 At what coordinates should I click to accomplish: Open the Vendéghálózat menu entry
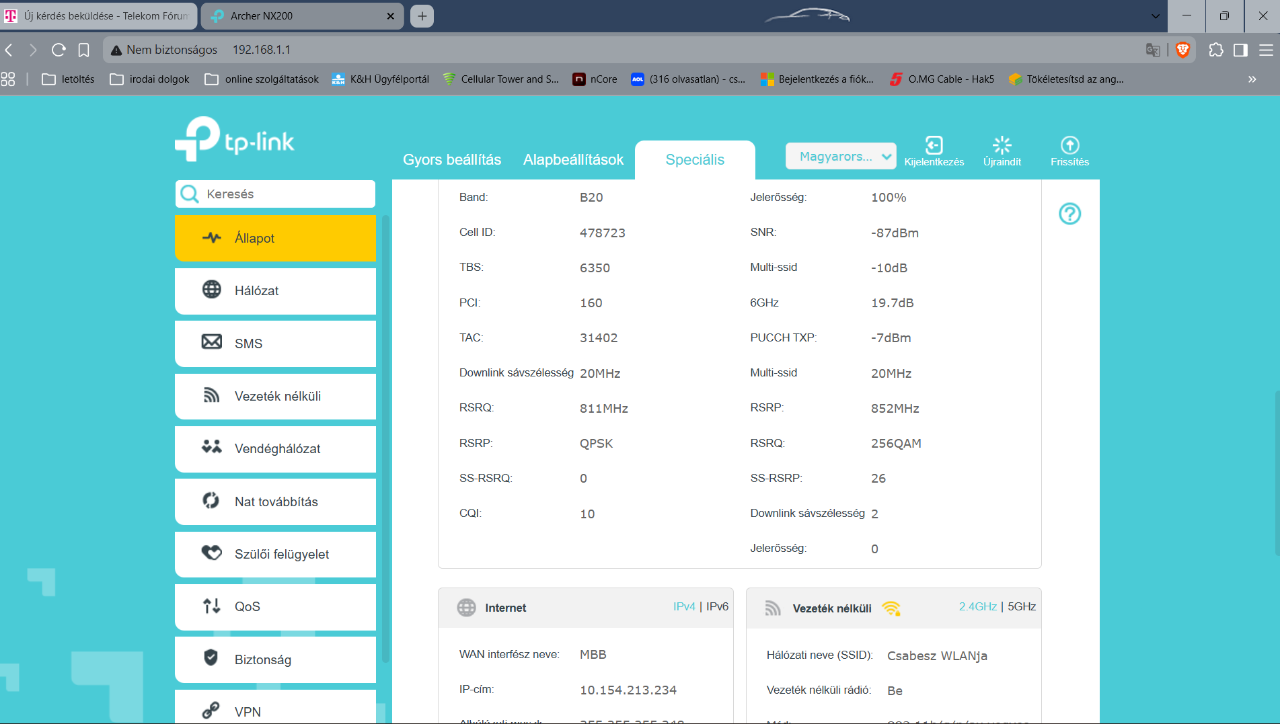pyautogui.click(x=275, y=448)
